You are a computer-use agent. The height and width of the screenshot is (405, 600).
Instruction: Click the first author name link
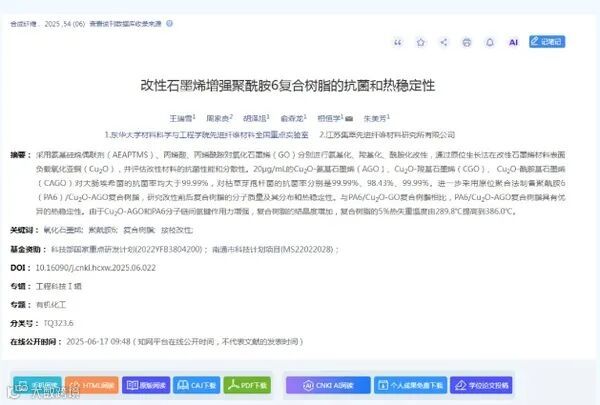pos(181,118)
